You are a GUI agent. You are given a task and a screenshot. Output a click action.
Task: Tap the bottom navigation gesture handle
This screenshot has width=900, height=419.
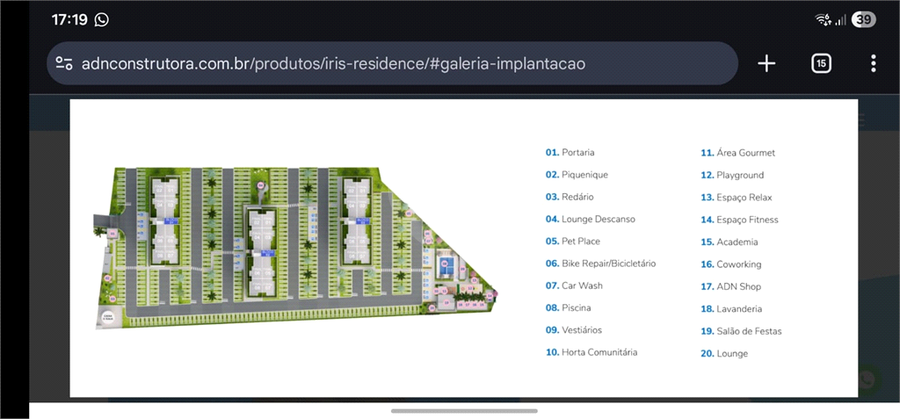(450, 410)
